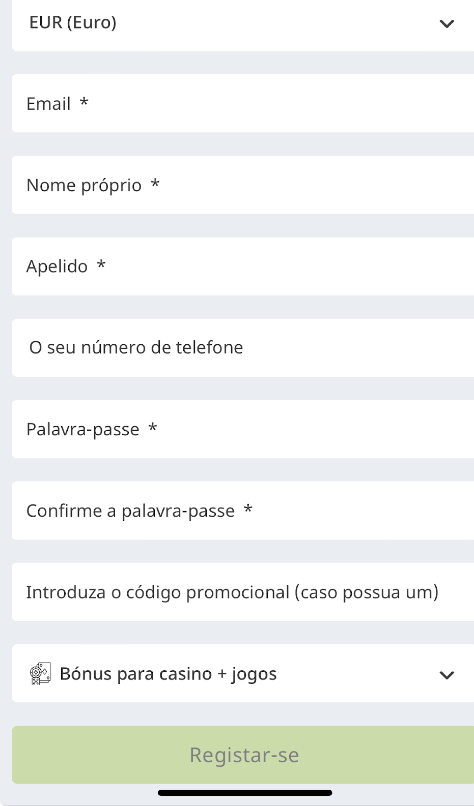Click the O seu número de telefone field
474x806 pixels.
[243, 348]
